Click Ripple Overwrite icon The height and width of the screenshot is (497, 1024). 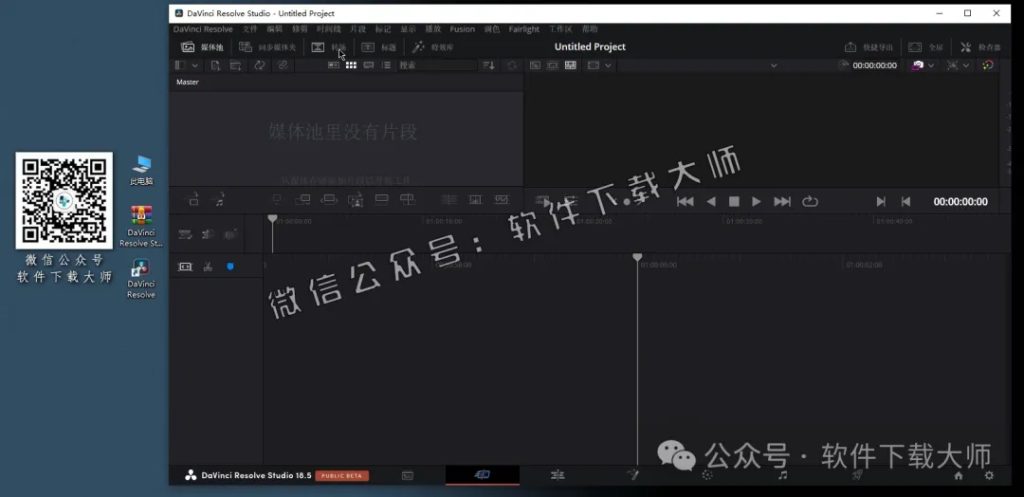tap(329, 200)
